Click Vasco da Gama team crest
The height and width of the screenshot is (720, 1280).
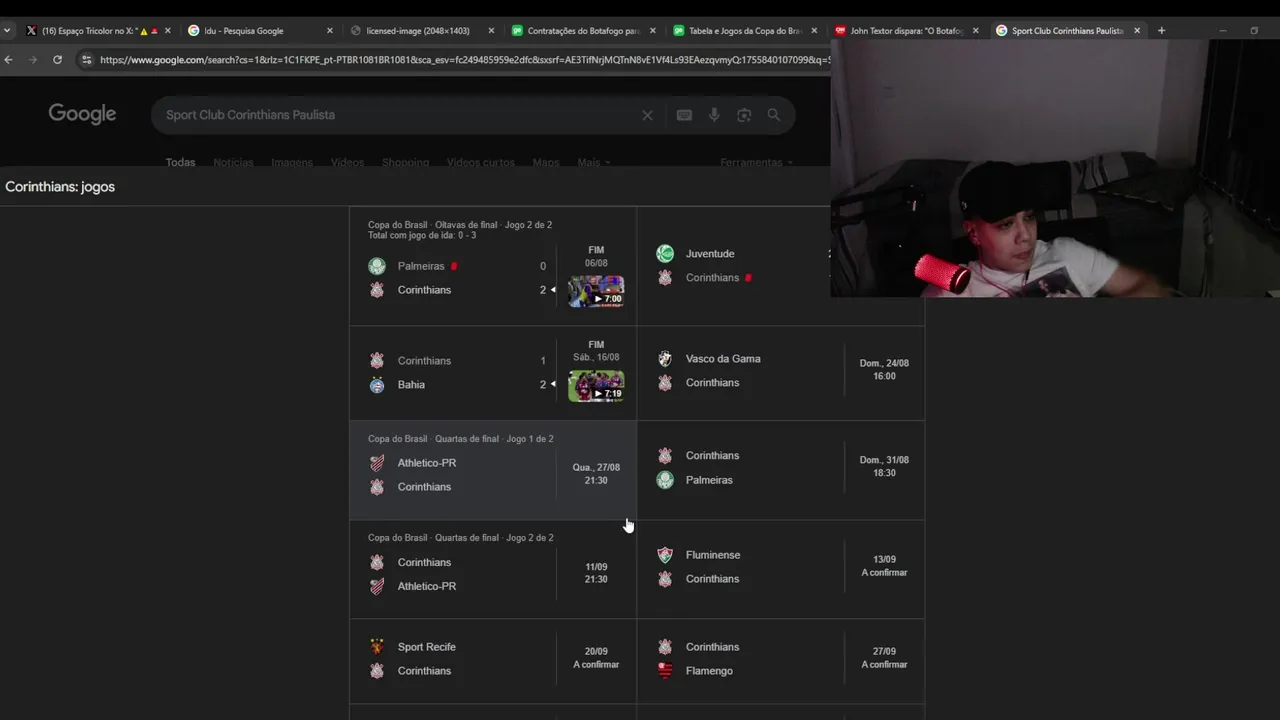[665, 359]
